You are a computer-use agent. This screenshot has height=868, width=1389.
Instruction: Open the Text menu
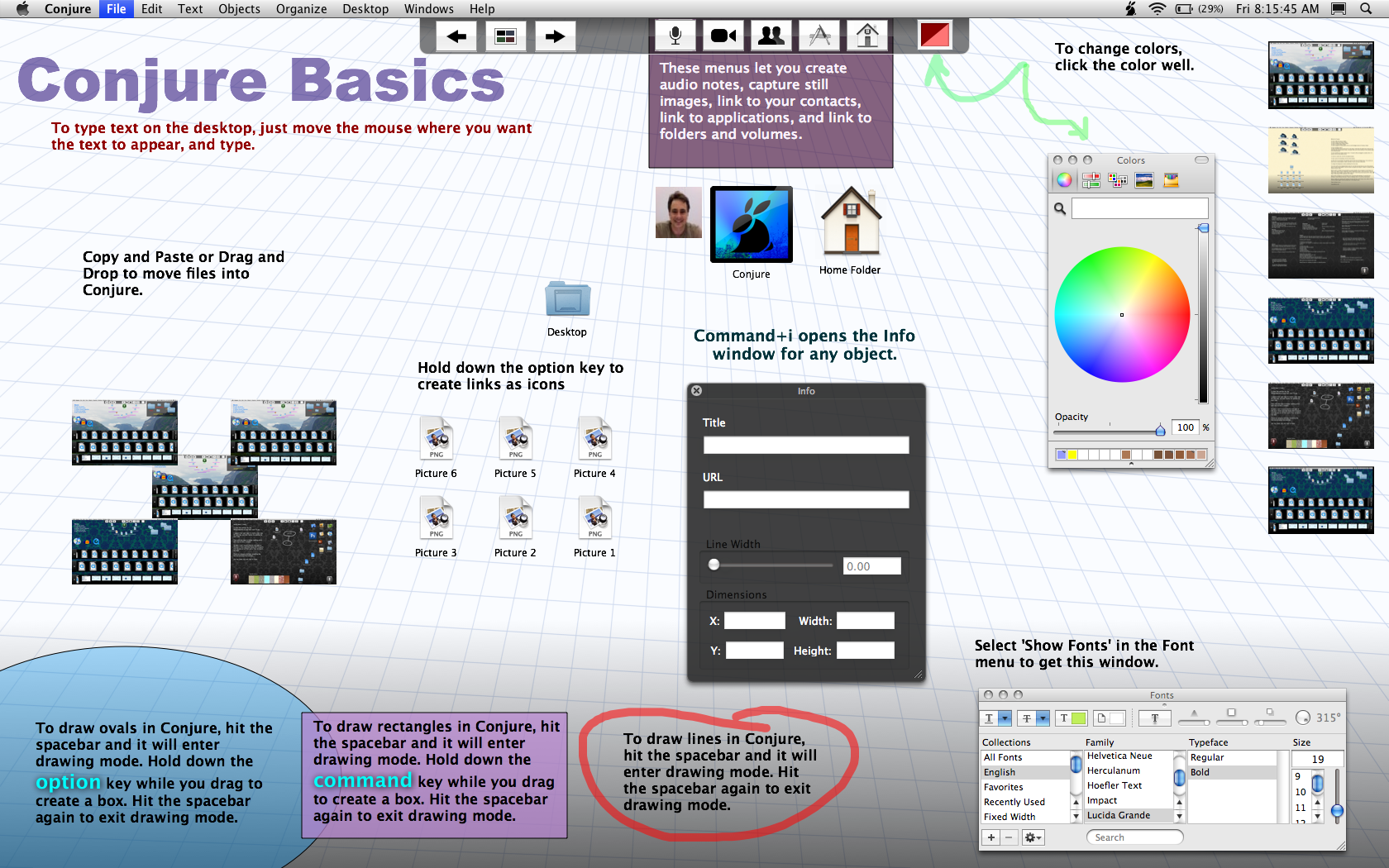pyautogui.click(x=190, y=9)
